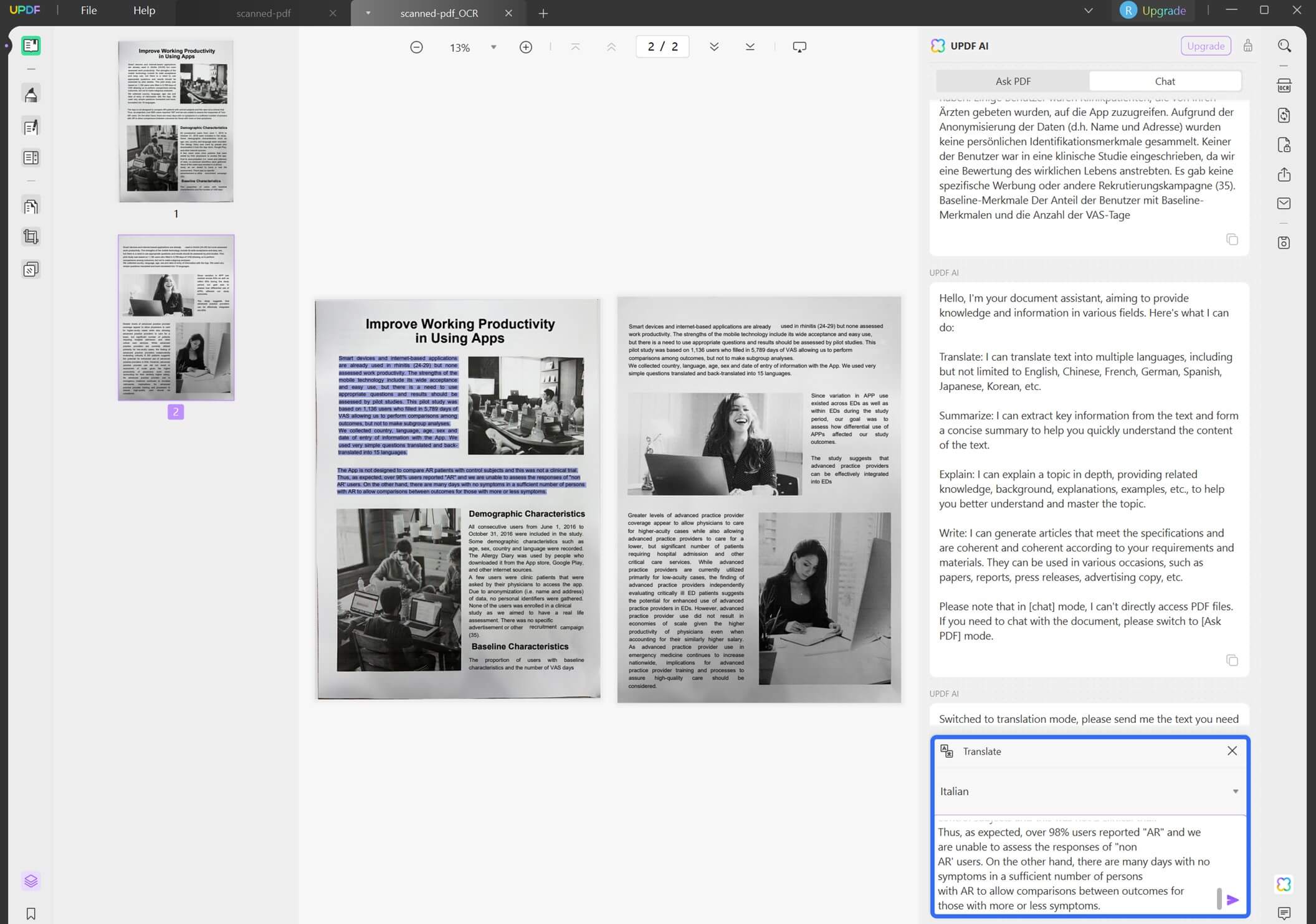Open Edit PDF mode
Viewport: 1316px width, 924px height.
pyautogui.click(x=31, y=126)
